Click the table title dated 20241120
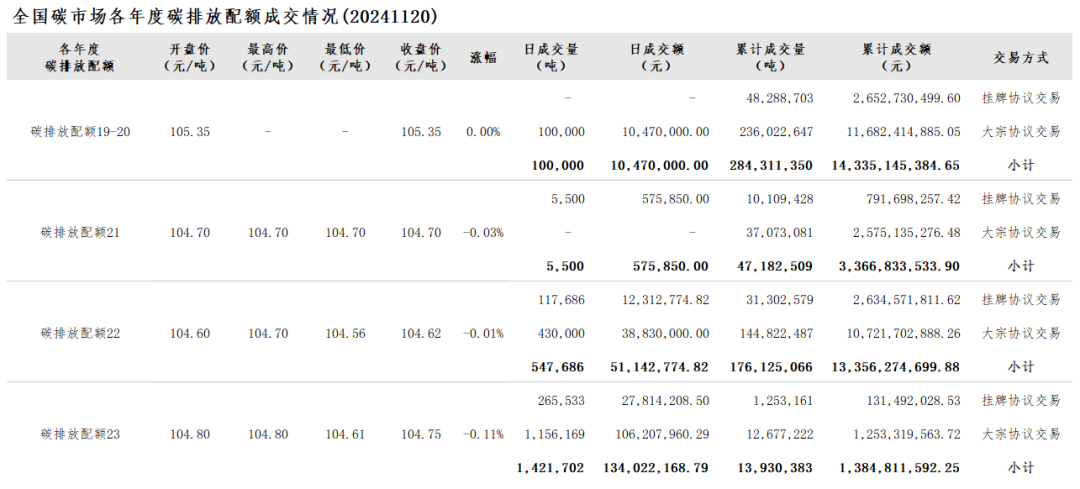The width and height of the screenshot is (1080, 489). [x=226, y=17]
